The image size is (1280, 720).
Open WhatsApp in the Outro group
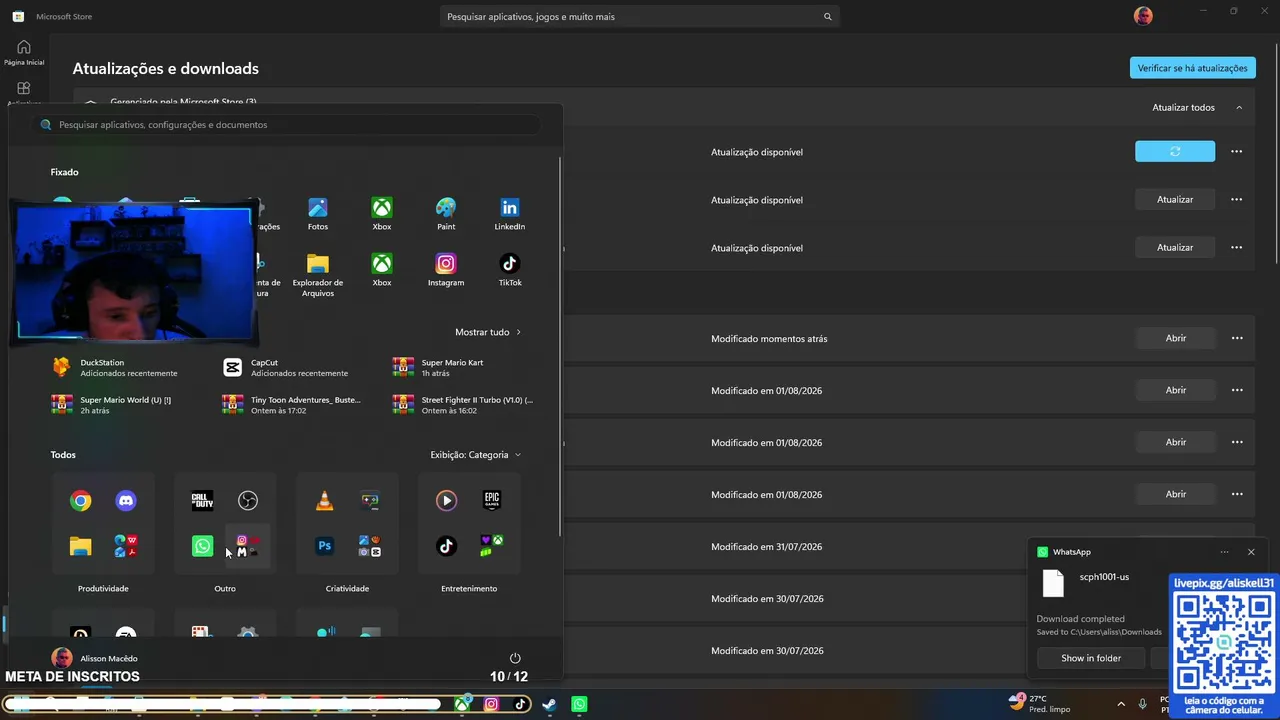point(203,546)
